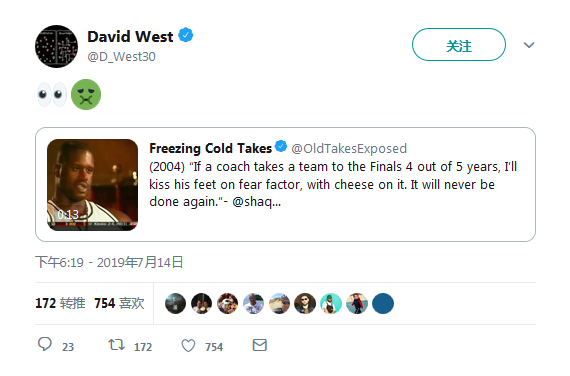Open the @D_West30 handle link

coord(121,57)
